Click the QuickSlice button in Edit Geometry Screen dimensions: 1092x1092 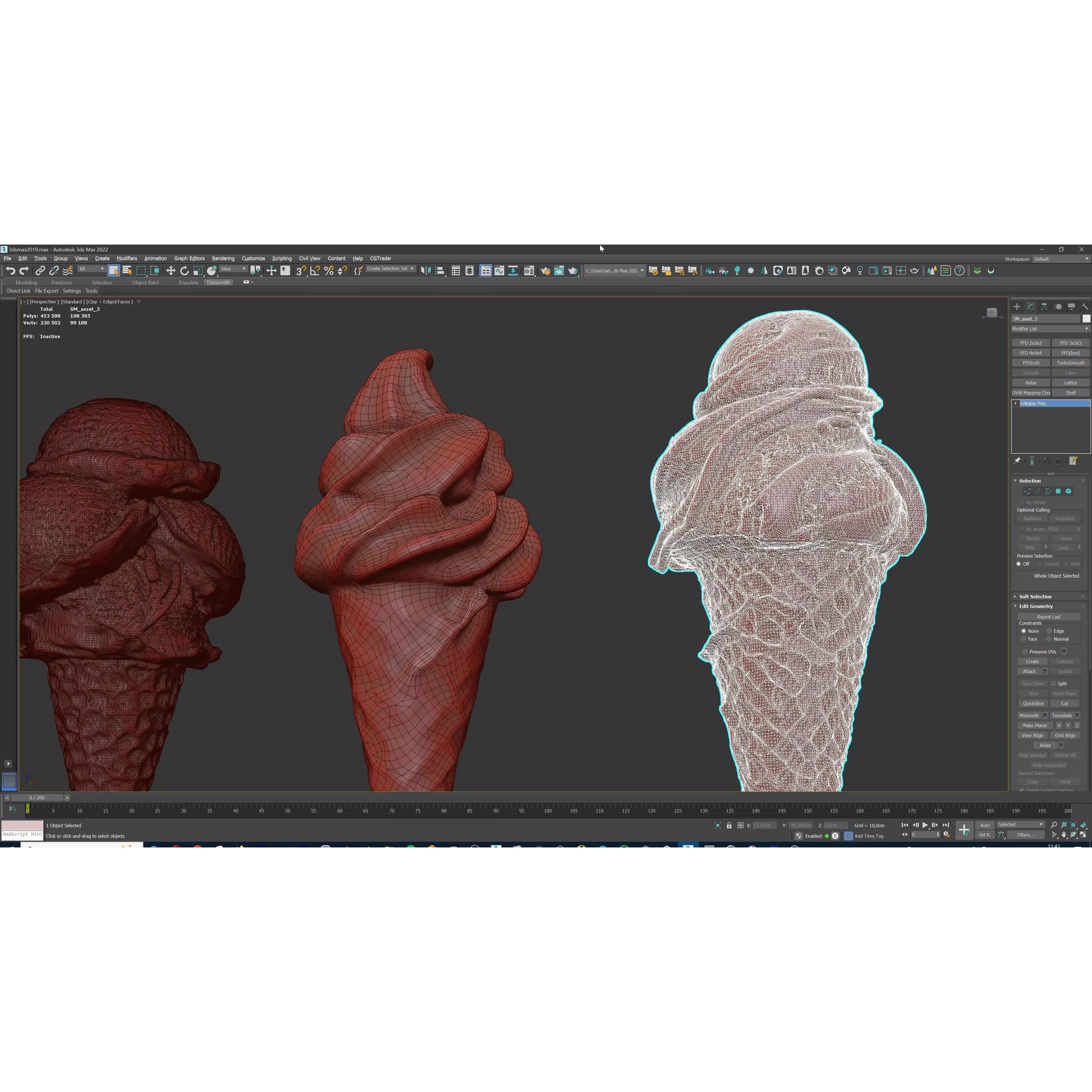click(1033, 703)
